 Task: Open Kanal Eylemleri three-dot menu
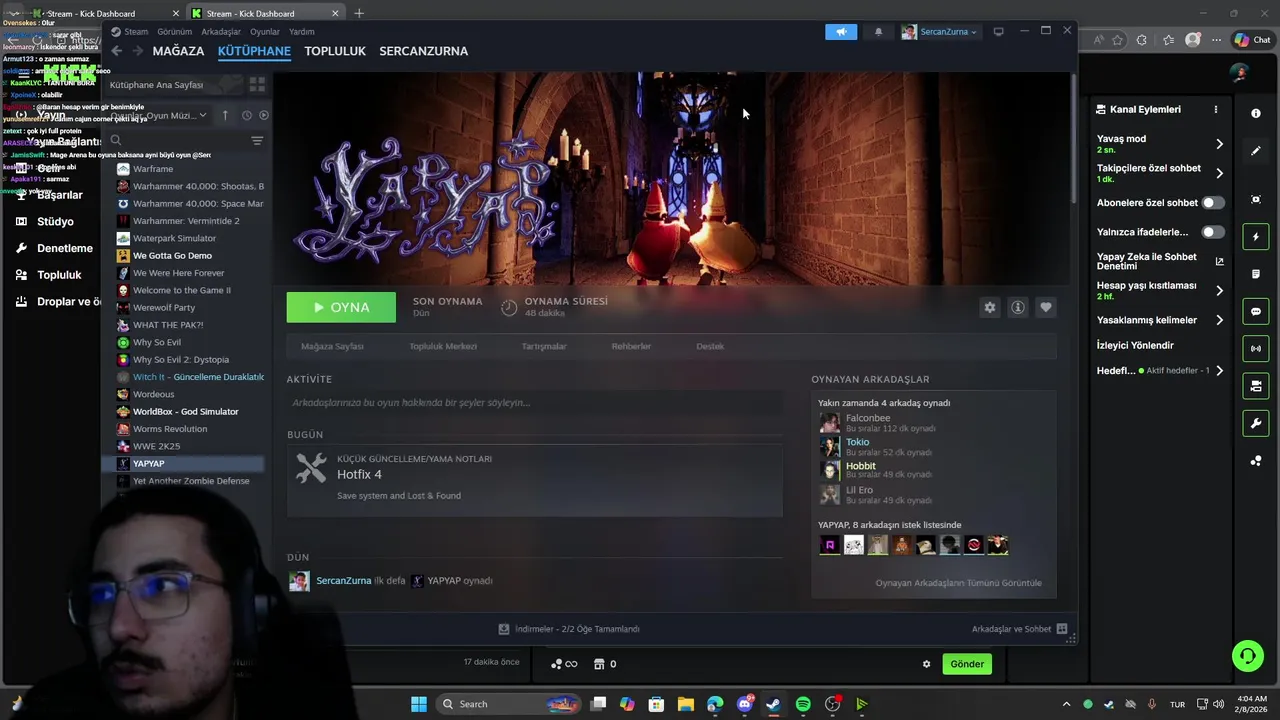[x=1216, y=109]
